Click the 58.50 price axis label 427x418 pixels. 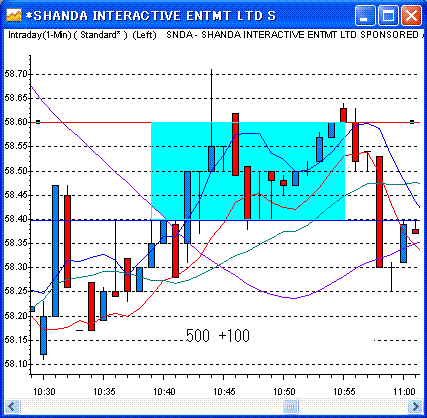(16, 171)
